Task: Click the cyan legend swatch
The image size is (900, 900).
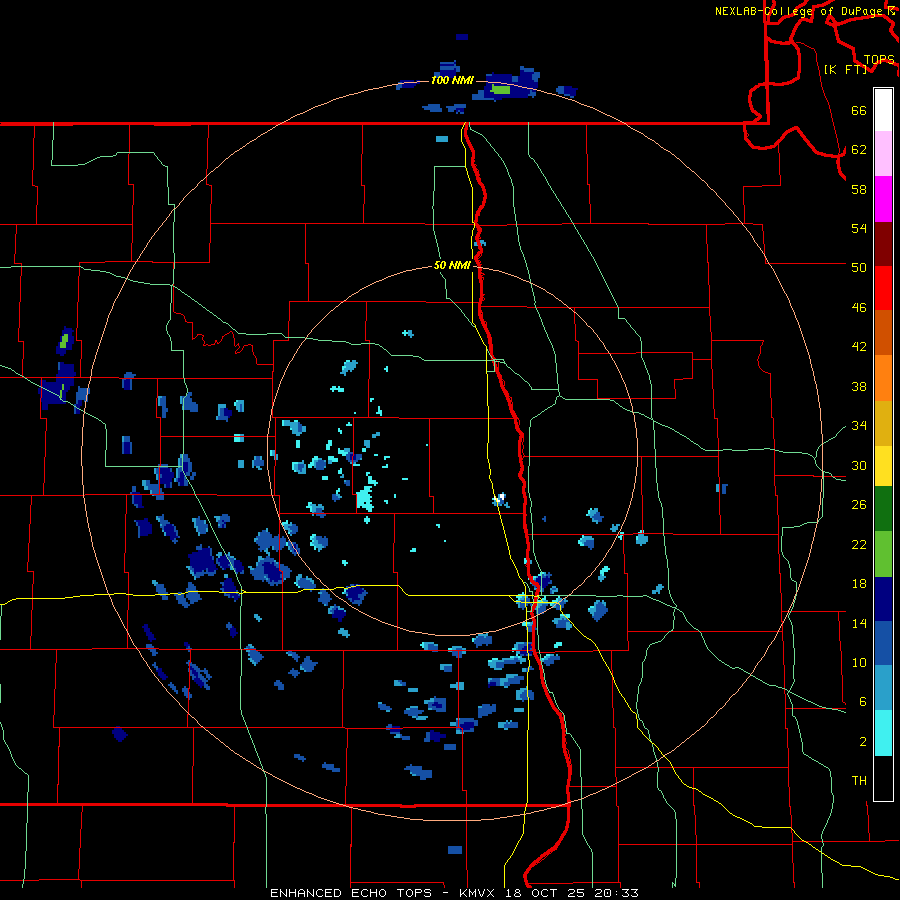Action: tap(883, 733)
